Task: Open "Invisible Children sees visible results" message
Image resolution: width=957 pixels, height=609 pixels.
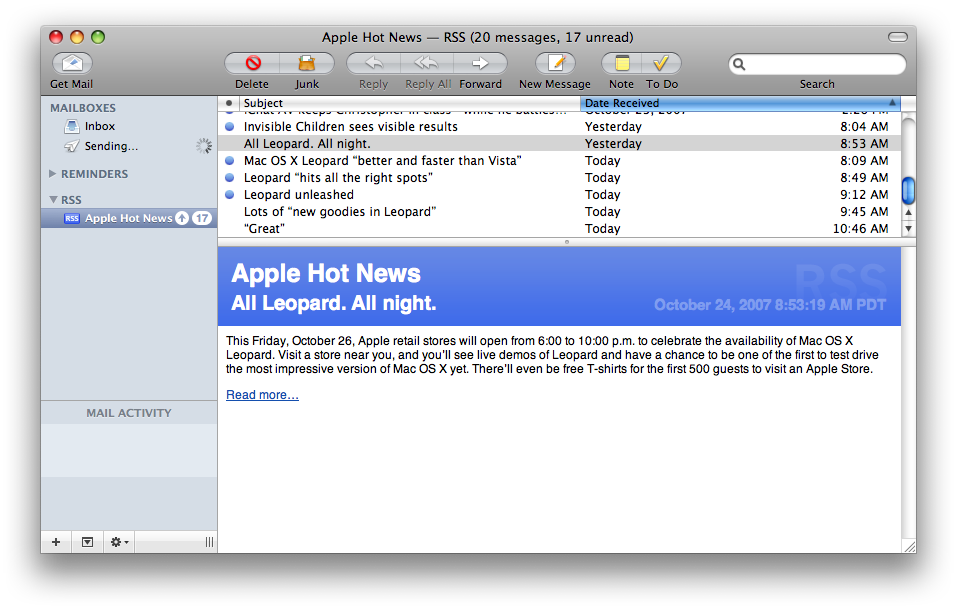Action: pyautogui.click(x=559, y=126)
